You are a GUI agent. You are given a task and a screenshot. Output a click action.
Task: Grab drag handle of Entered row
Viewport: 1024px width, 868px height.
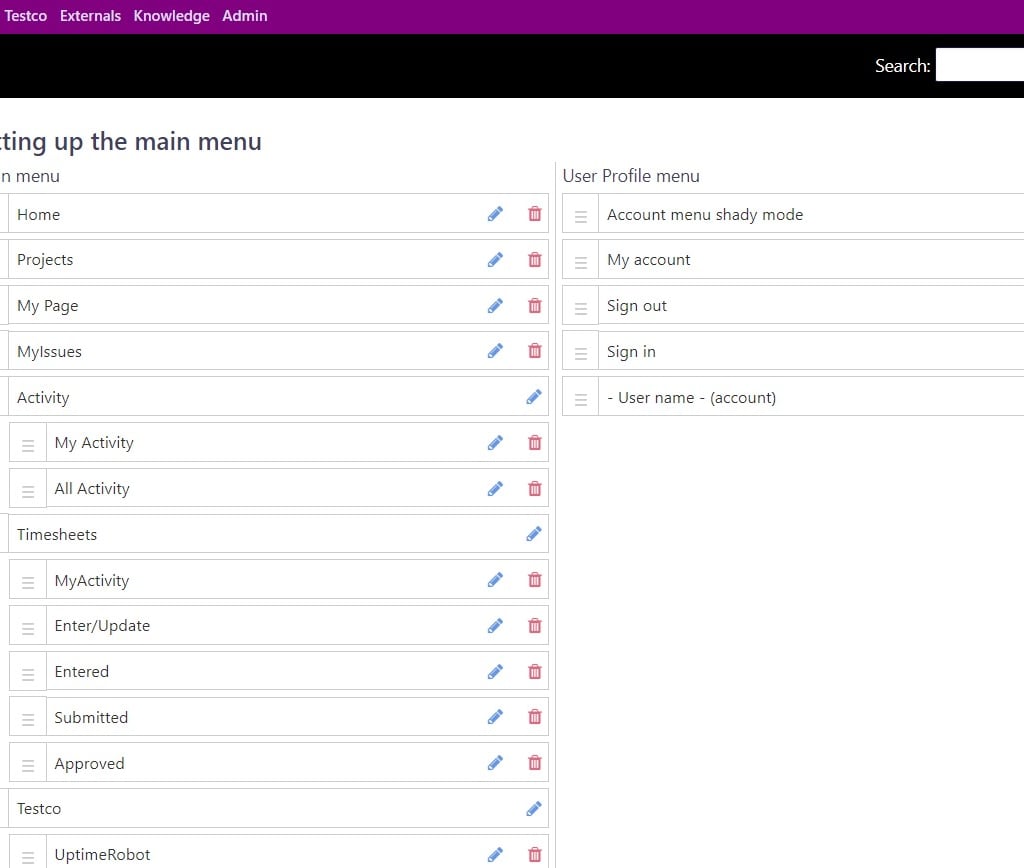28,673
